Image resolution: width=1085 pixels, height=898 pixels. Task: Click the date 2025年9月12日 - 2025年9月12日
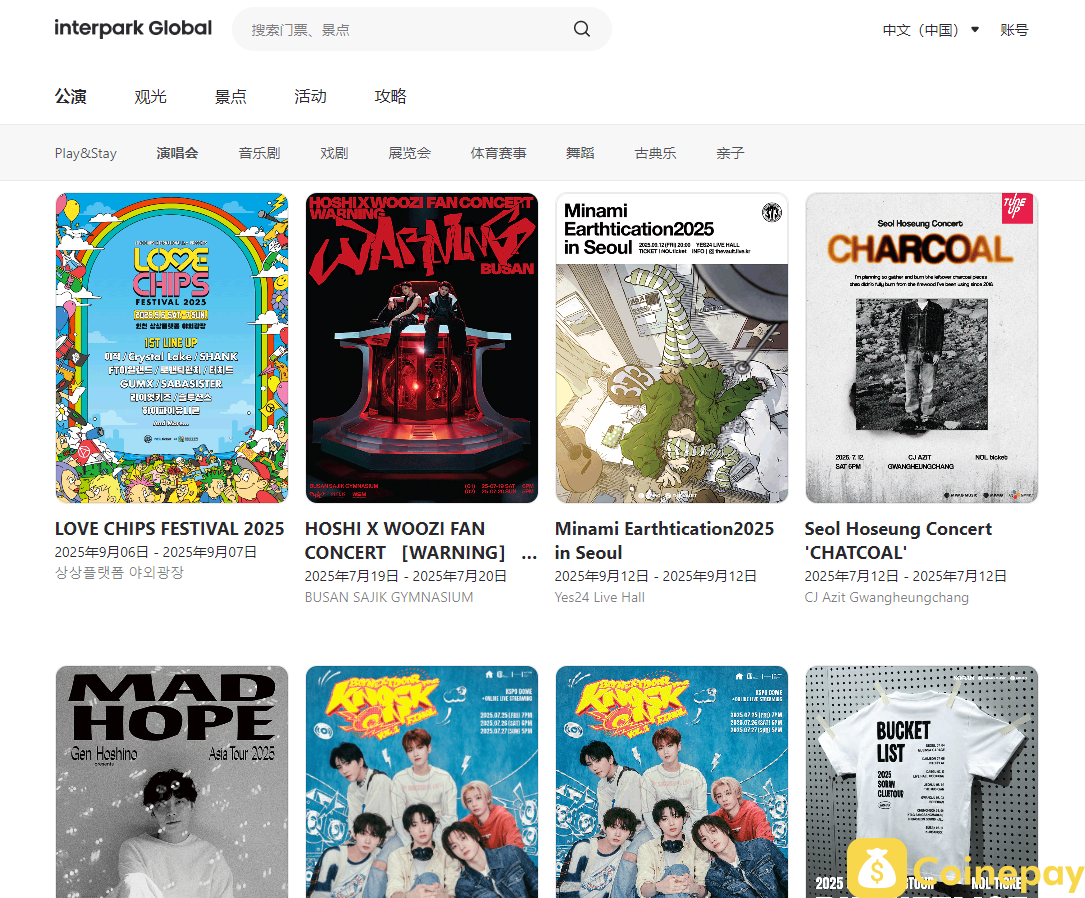click(655, 576)
